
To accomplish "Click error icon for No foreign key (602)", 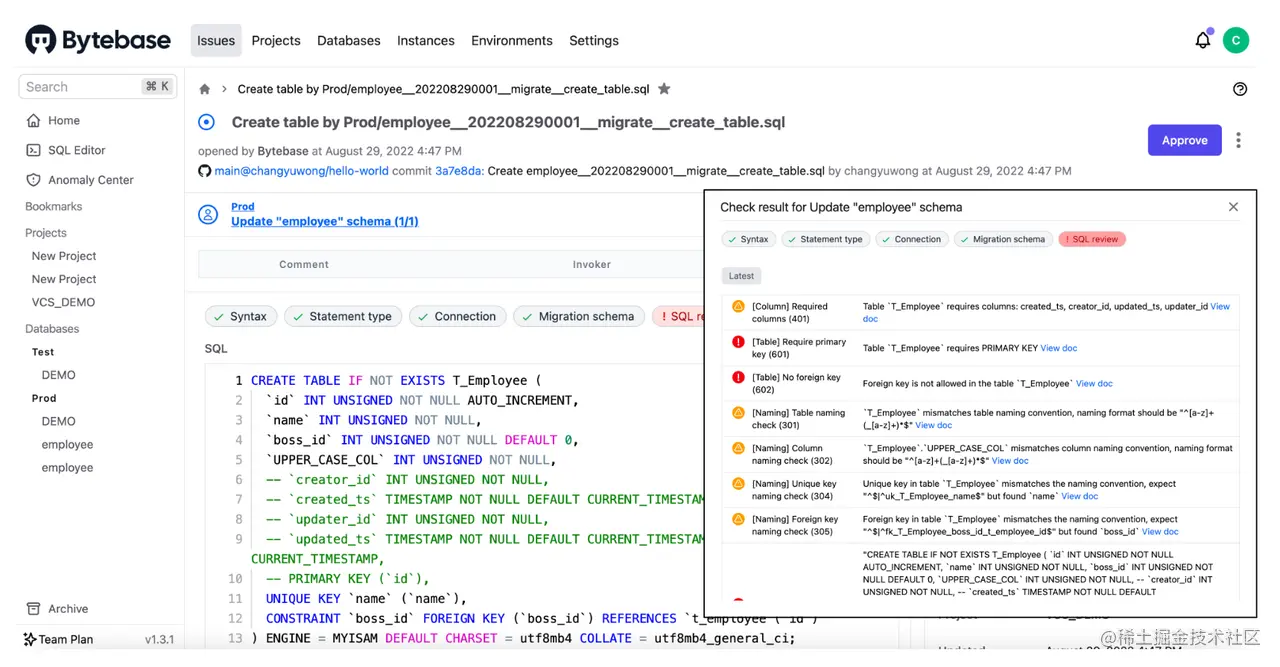I will [738, 377].
